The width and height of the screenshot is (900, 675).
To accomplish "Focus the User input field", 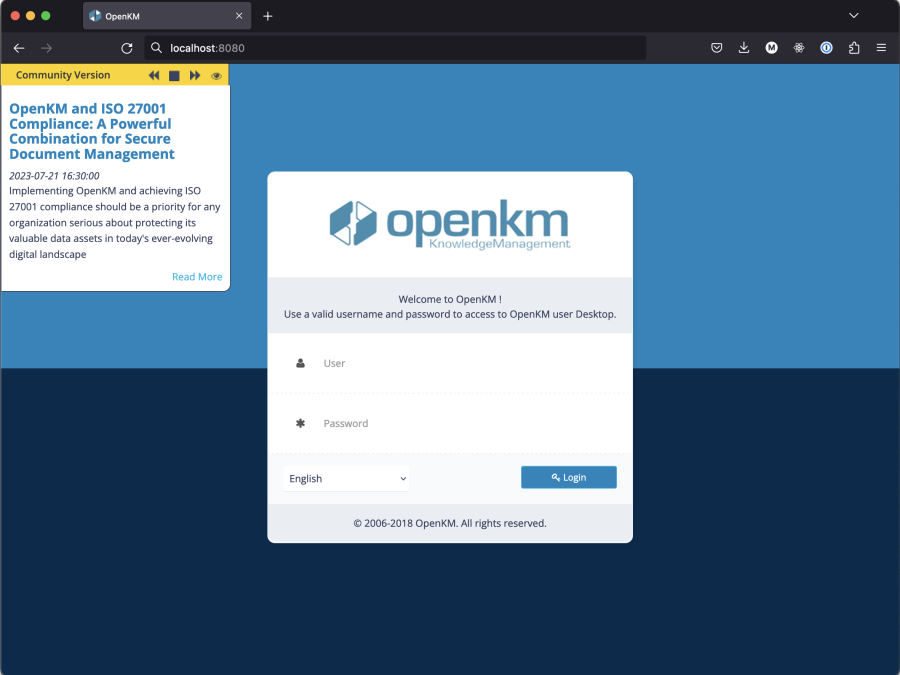I will pos(450,363).
